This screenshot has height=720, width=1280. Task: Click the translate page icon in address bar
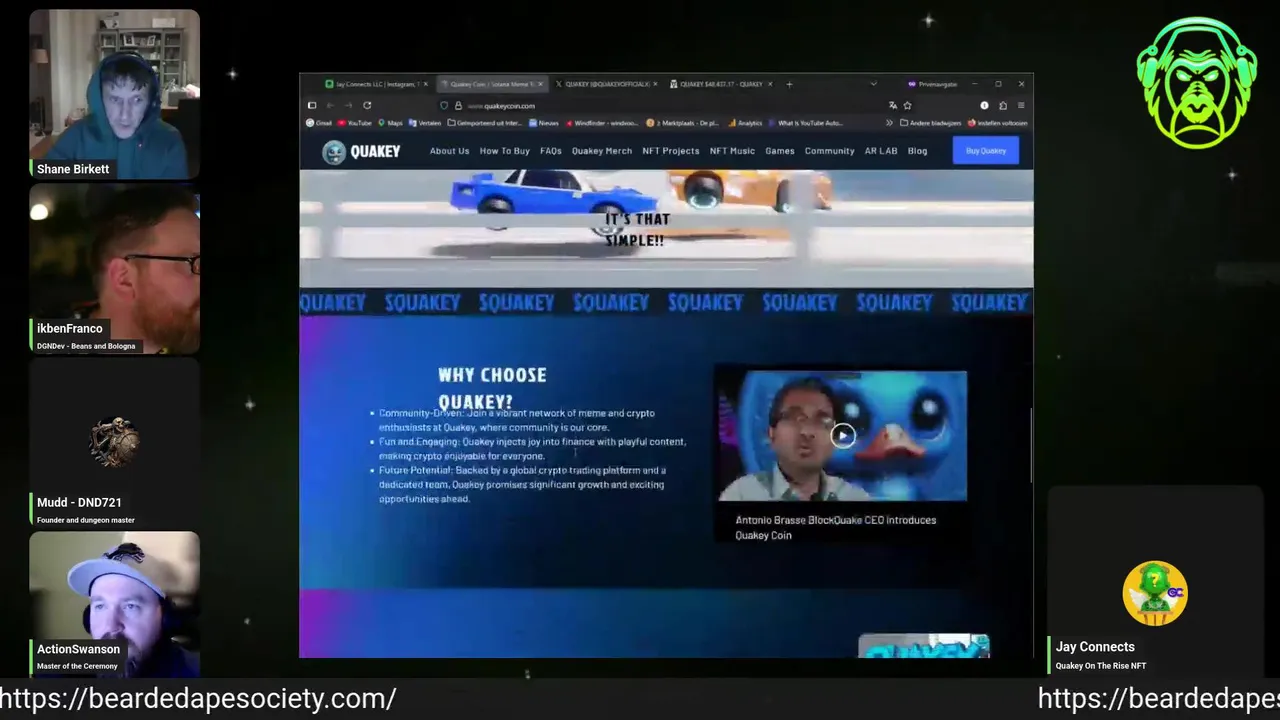click(x=892, y=105)
